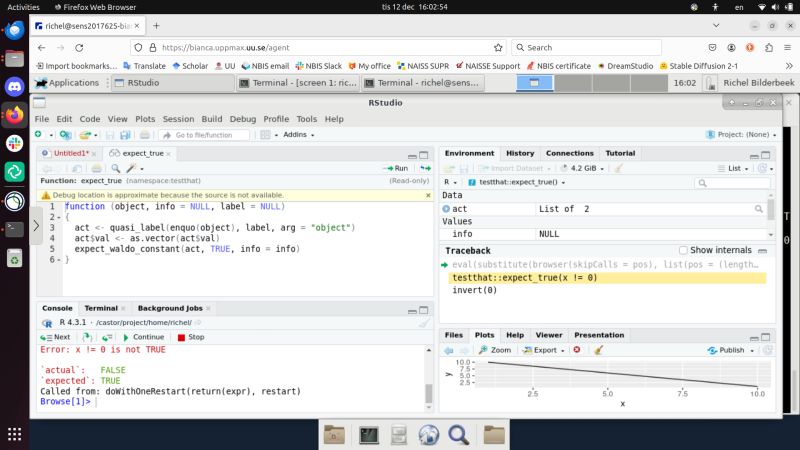Click the find magnifier icon in source editor

pos(116,168)
